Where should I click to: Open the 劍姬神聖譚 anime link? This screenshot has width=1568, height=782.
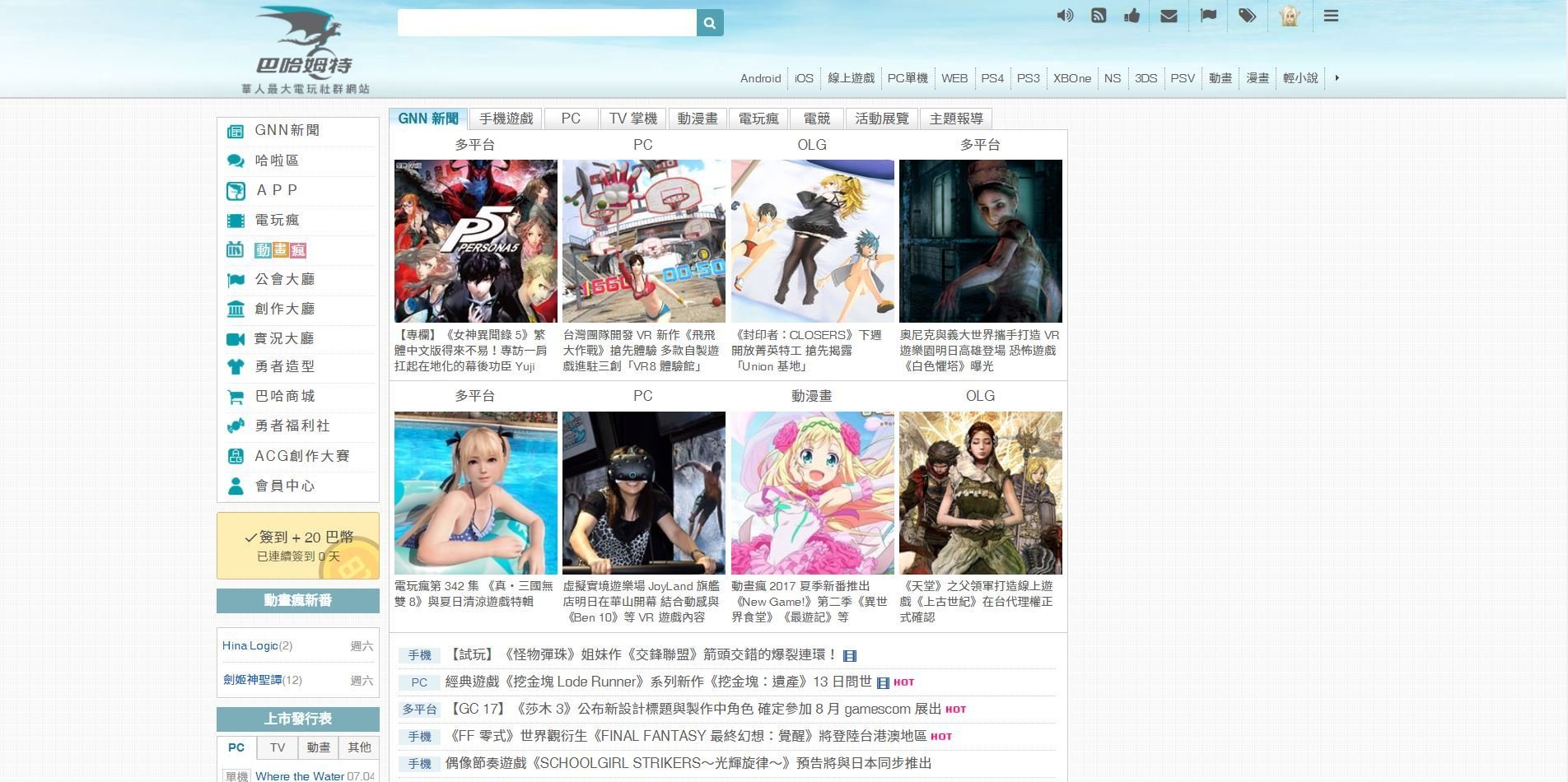[x=253, y=680]
